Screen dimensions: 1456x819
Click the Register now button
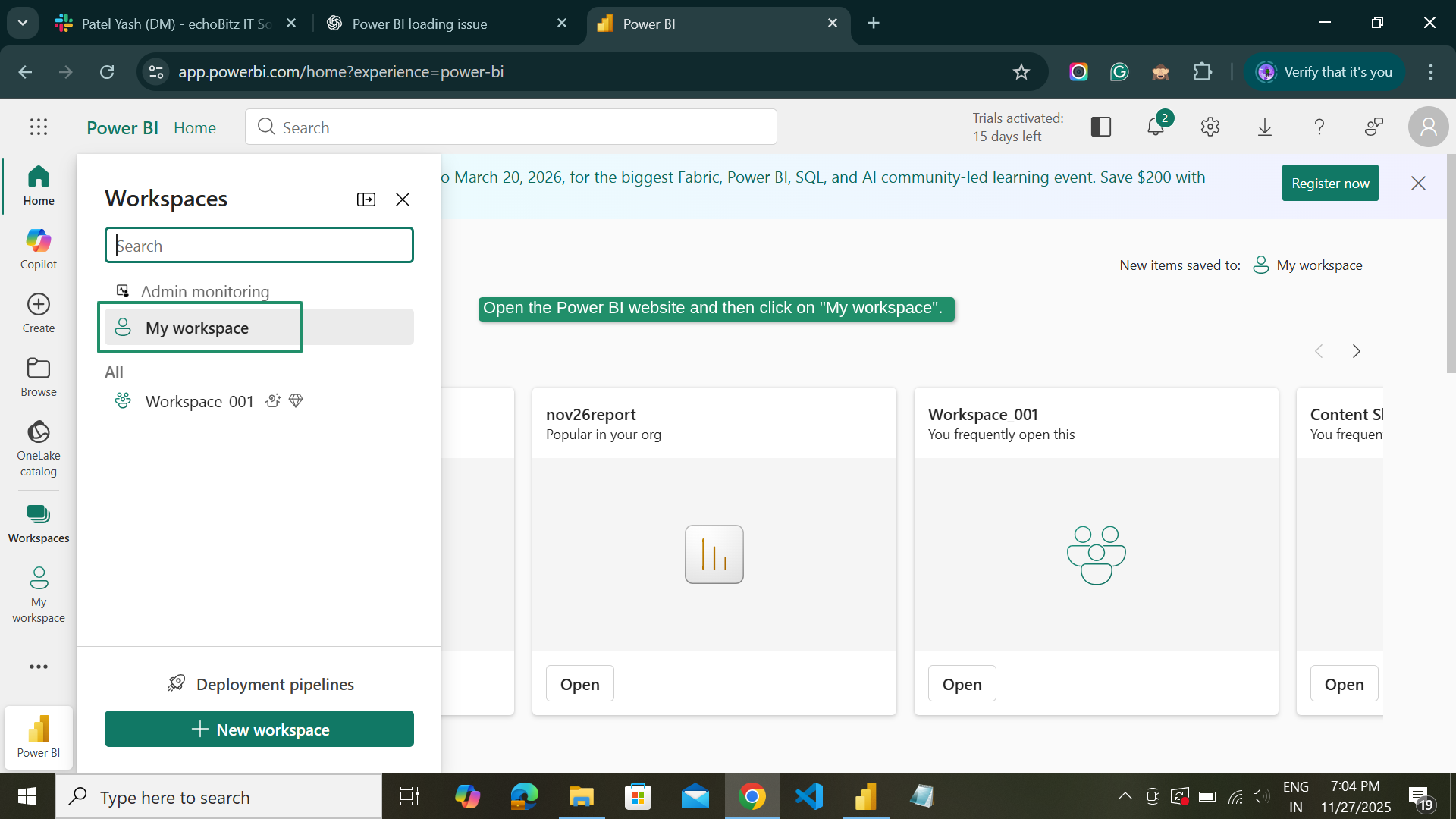tap(1330, 183)
